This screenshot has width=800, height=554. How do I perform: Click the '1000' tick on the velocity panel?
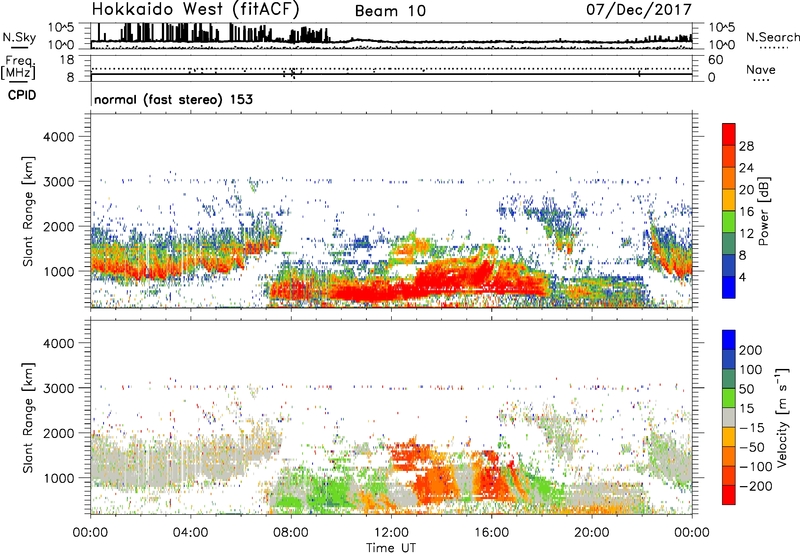click(x=58, y=478)
